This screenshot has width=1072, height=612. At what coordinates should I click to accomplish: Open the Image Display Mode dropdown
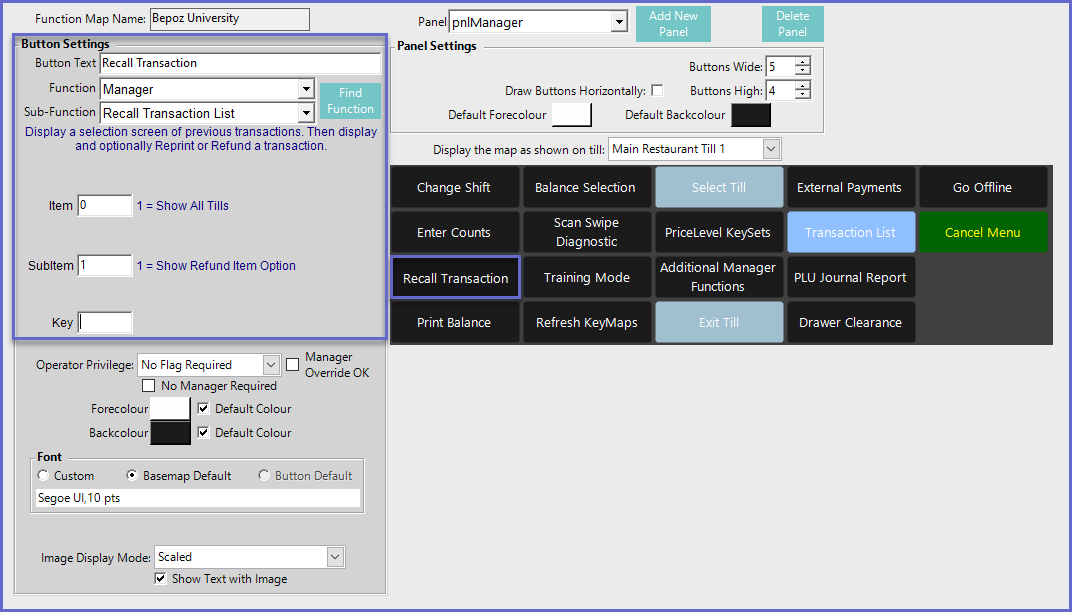click(x=335, y=557)
